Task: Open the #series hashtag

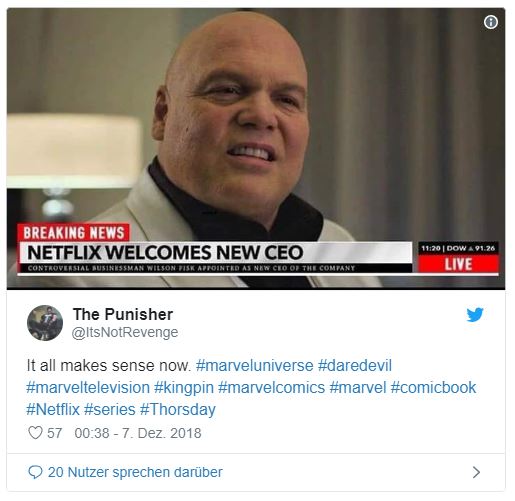Action: tap(110, 409)
